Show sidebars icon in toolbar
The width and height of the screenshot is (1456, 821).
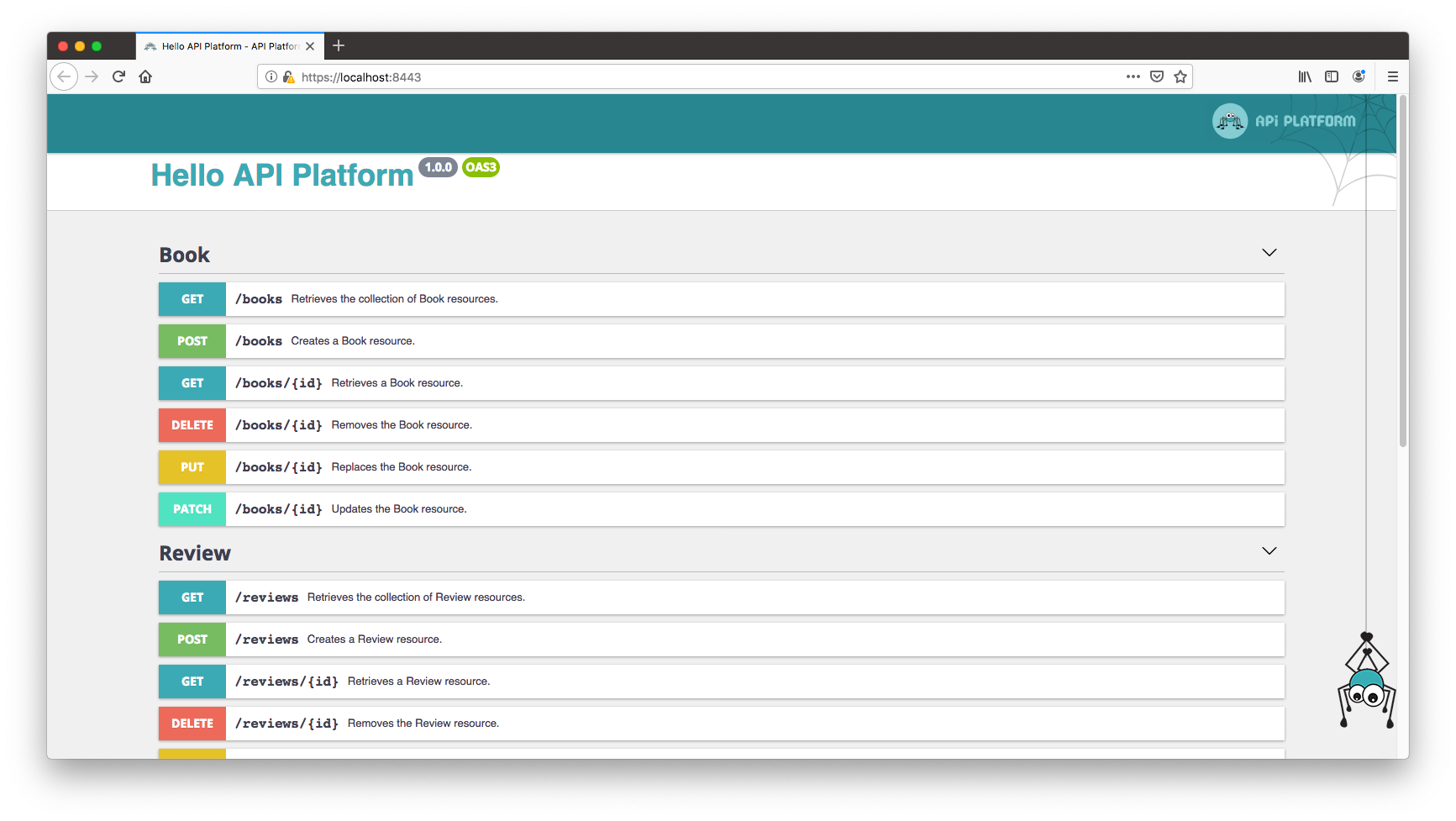(x=1332, y=76)
